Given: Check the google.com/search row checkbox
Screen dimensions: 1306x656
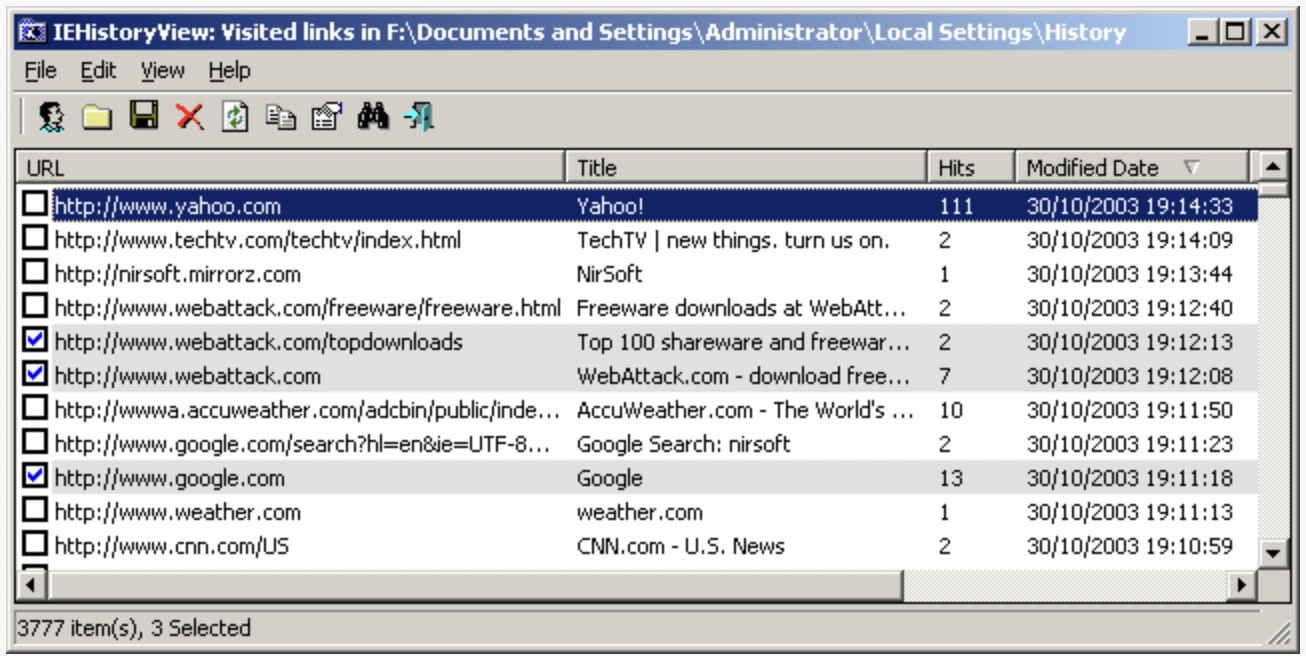Looking at the screenshot, I should click(x=36, y=442).
